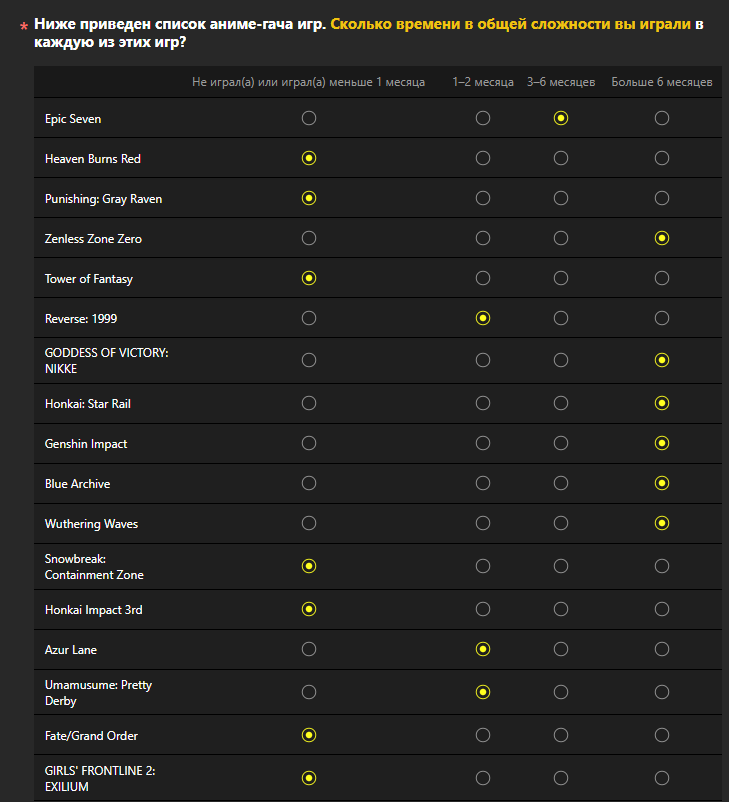Select 'Не играл(а)' for Blue Archive

(308, 483)
